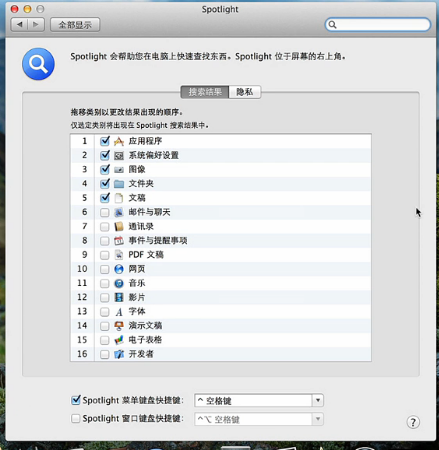Open the window shortcut ⌃⌥空格键 combo box
The height and width of the screenshot is (450, 439).
coord(259,419)
